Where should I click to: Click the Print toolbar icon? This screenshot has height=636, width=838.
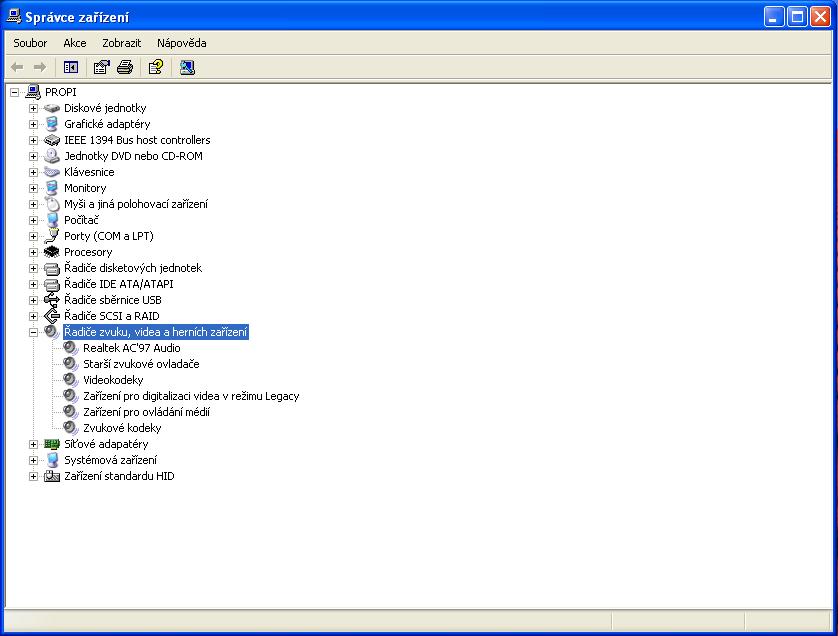click(125, 67)
